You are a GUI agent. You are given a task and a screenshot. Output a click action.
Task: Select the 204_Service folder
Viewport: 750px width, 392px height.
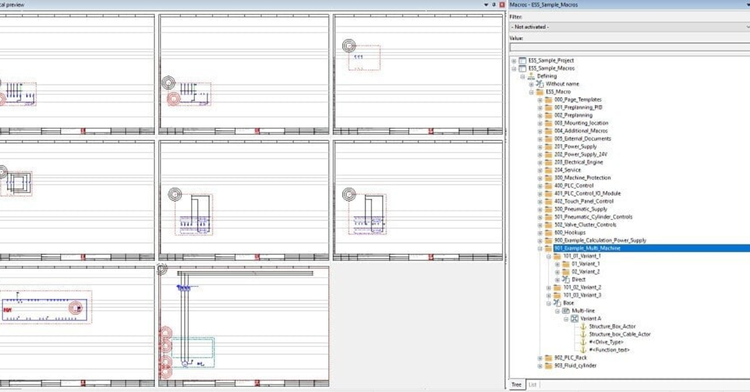coord(567,170)
